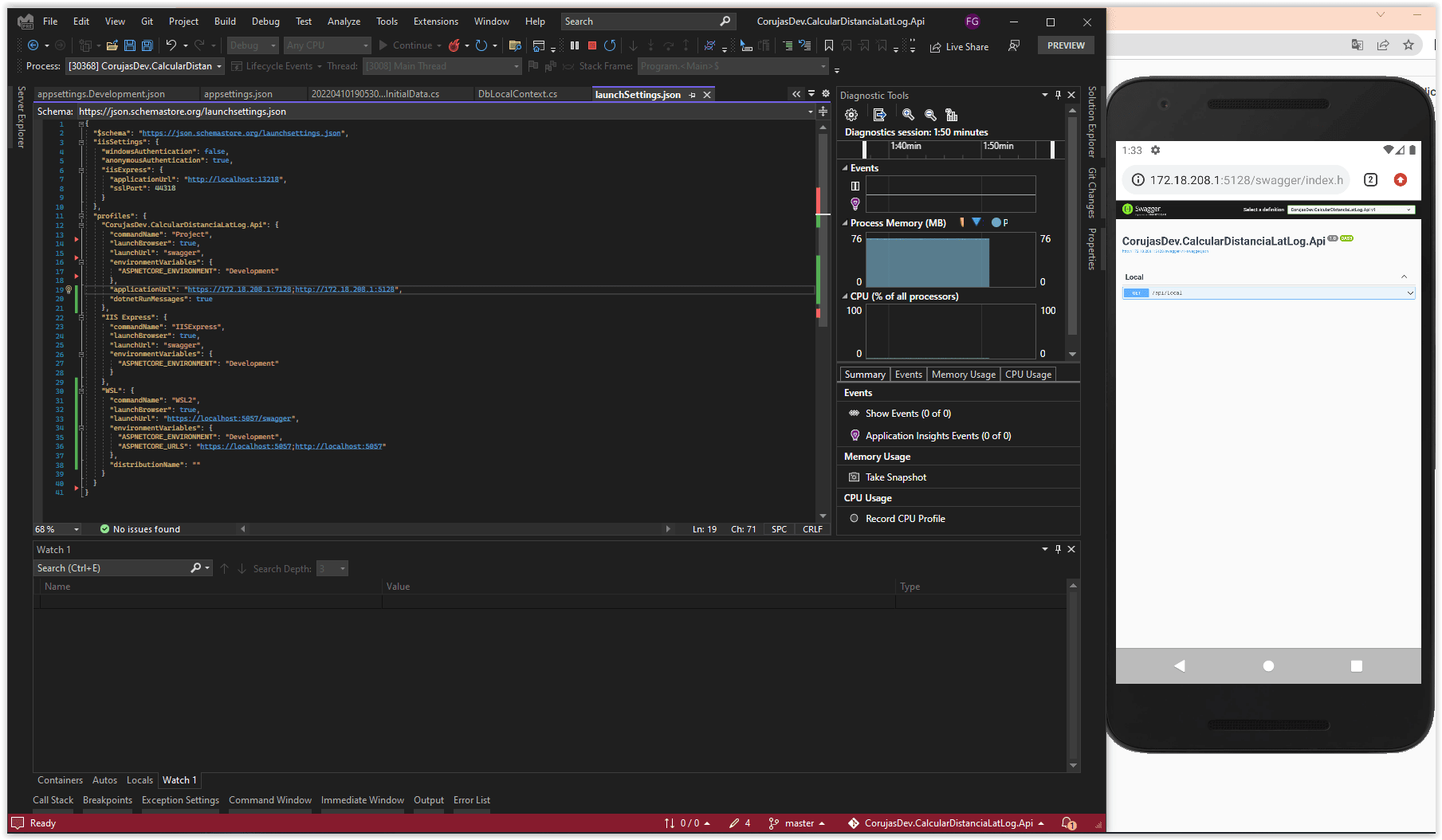Viewport: 1442px width, 840px height.
Task: Switch to DbLocalContext.cs tab
Action: point(517,94)
